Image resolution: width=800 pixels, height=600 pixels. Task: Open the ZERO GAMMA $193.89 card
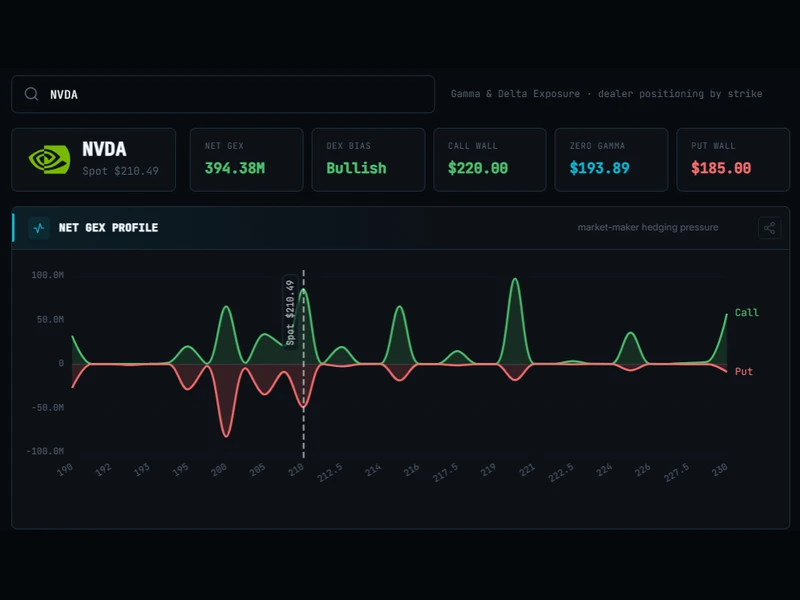[611, 160]
